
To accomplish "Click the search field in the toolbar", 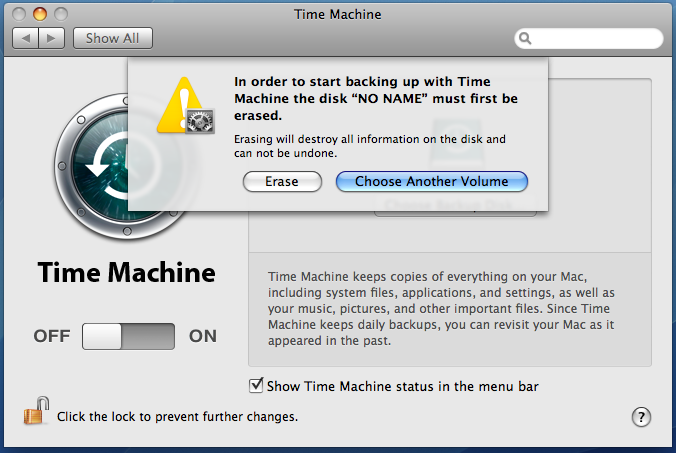I will [588, 38].
